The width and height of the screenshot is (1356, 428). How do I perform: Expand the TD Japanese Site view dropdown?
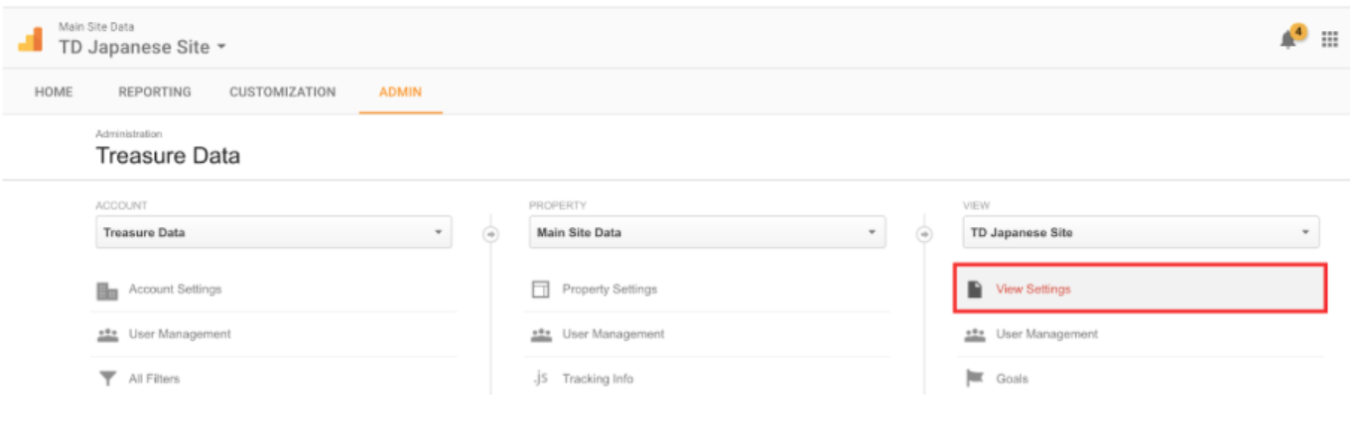coord(1139,233)
